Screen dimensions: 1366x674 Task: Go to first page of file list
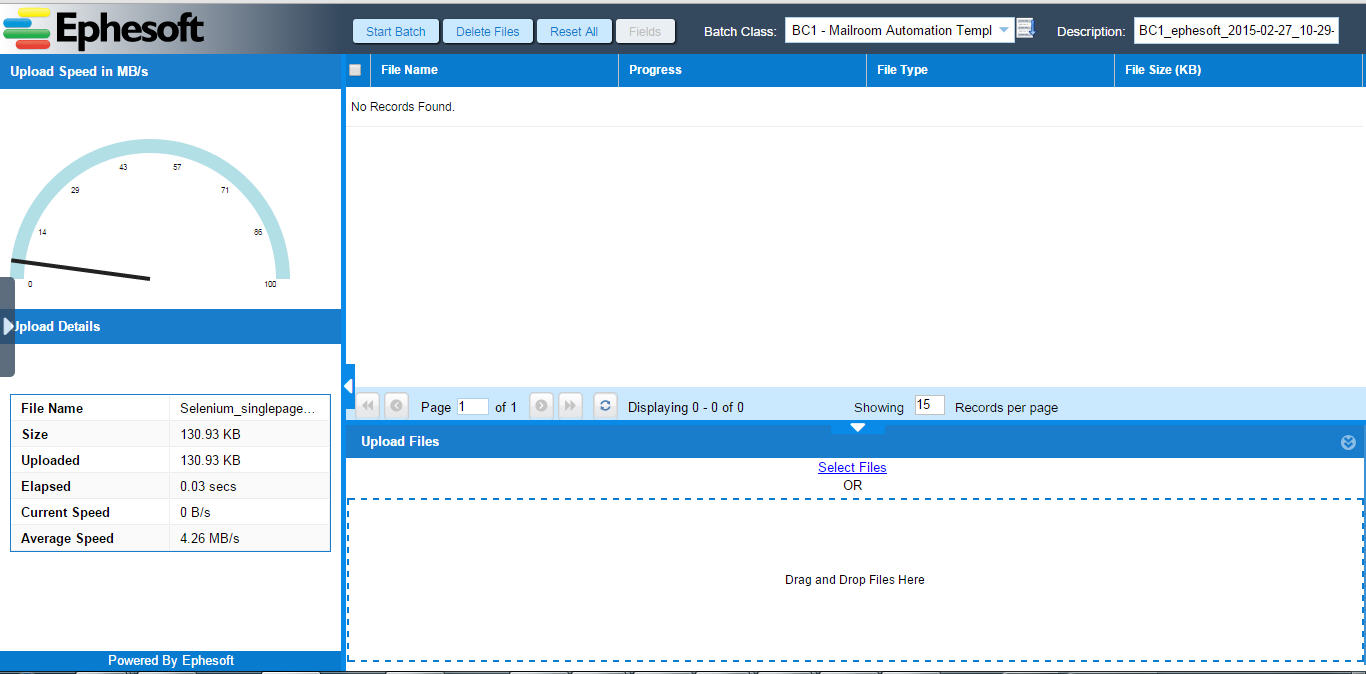[x=368, y=406]
